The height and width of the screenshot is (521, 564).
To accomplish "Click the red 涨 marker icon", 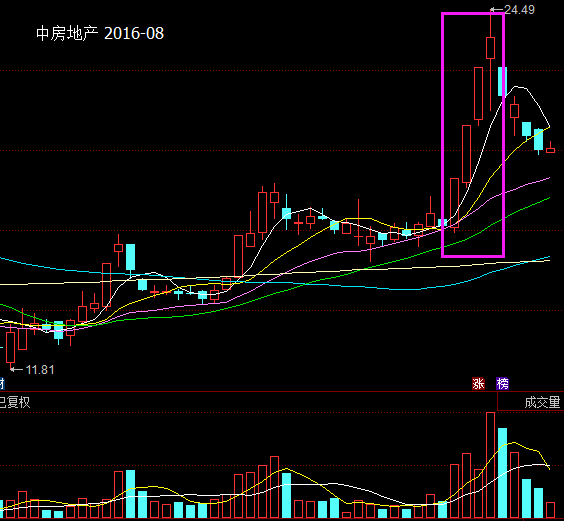I will click(478, 384).
